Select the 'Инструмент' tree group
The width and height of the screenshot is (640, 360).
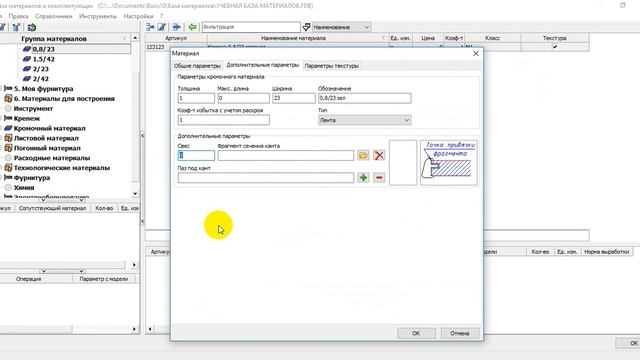(33, 109)
